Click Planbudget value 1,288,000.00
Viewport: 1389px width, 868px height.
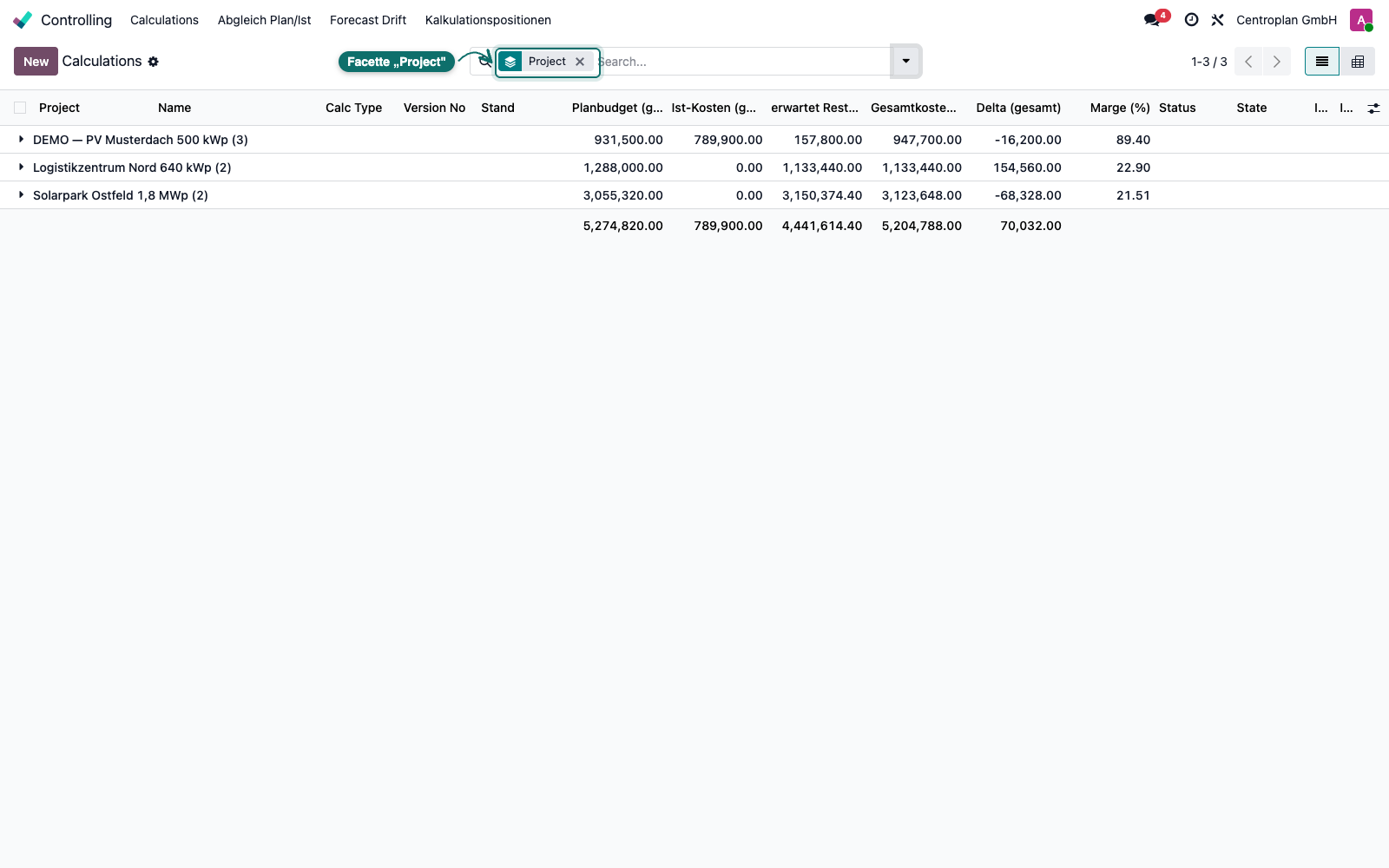click(623, 168)
